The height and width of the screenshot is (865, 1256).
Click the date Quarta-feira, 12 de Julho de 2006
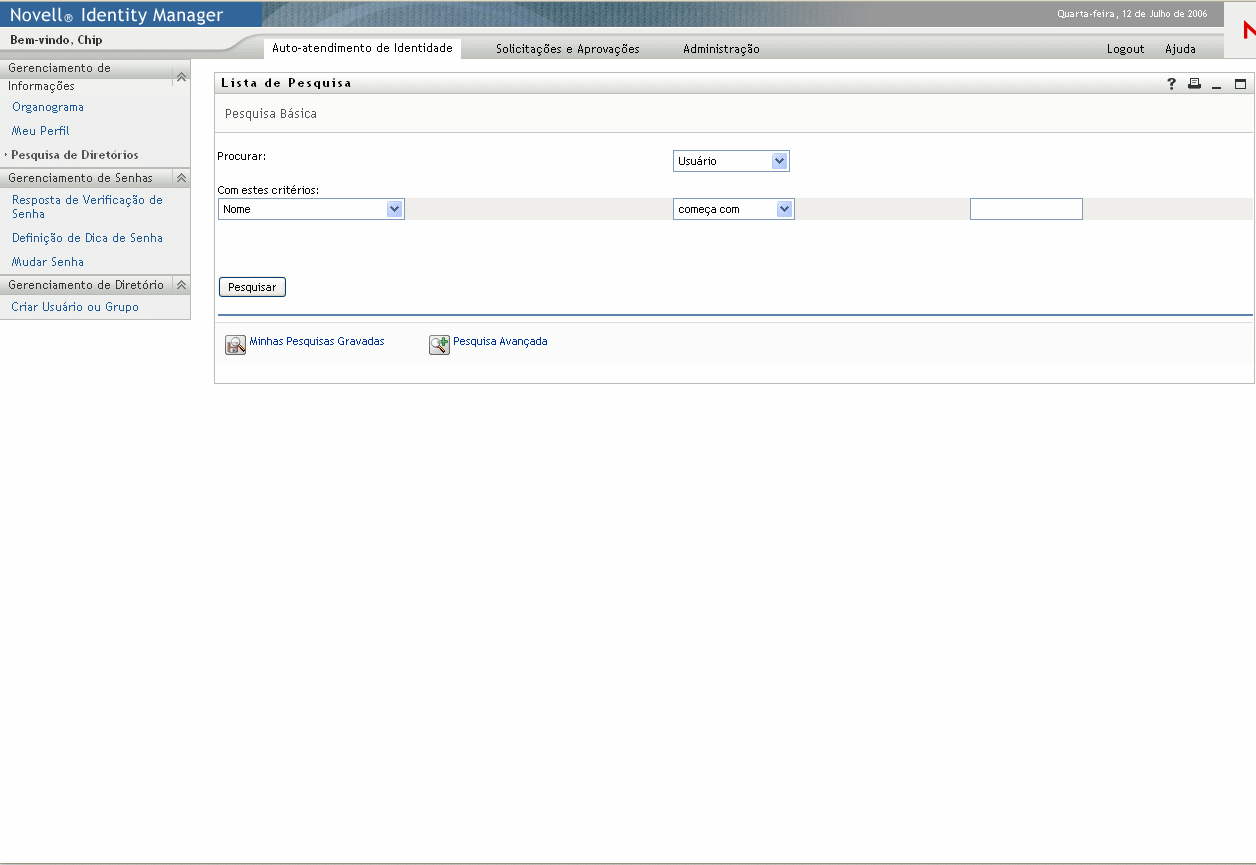[x=1132, y=14]
